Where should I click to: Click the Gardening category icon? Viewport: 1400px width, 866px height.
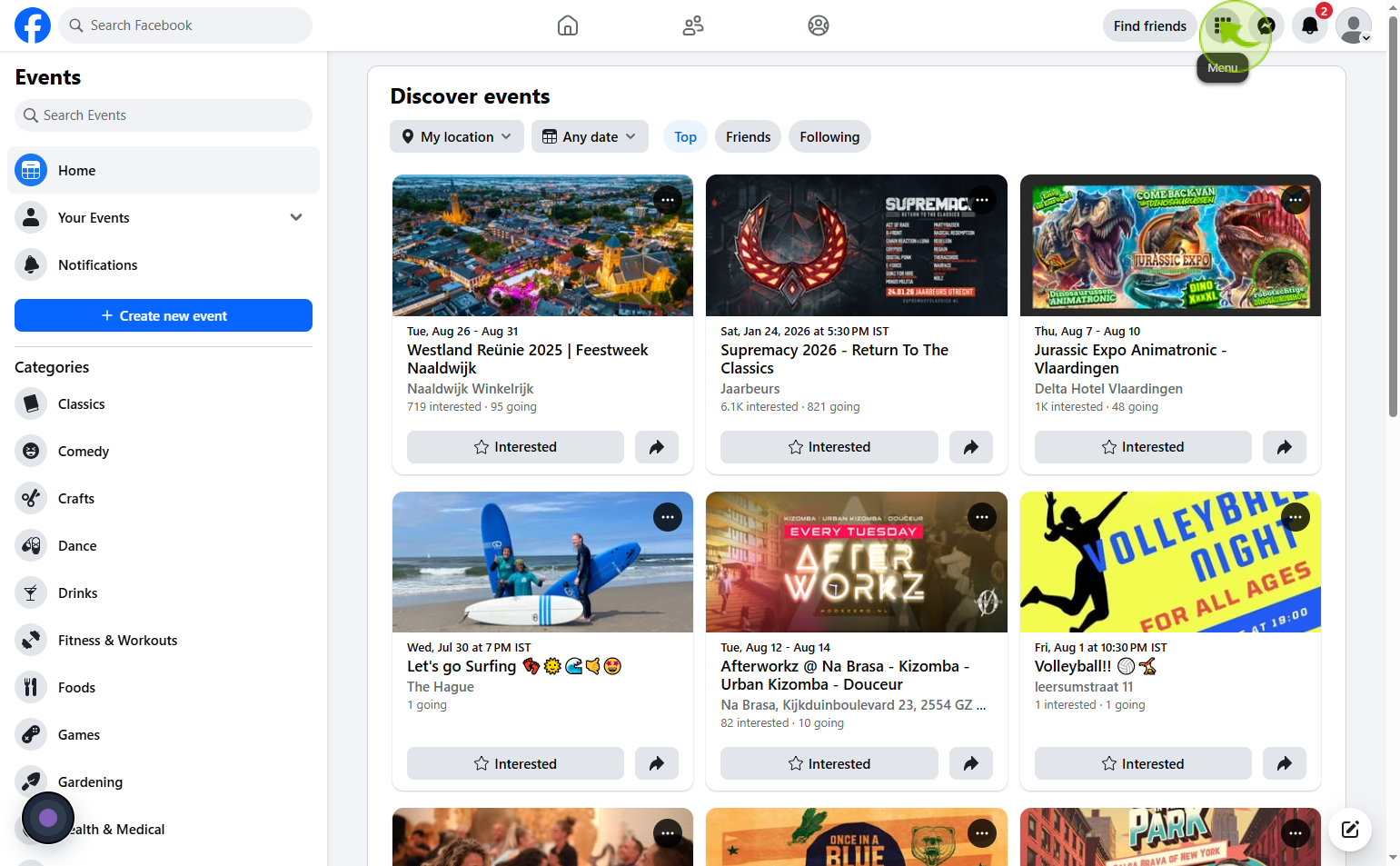point(31,781)
